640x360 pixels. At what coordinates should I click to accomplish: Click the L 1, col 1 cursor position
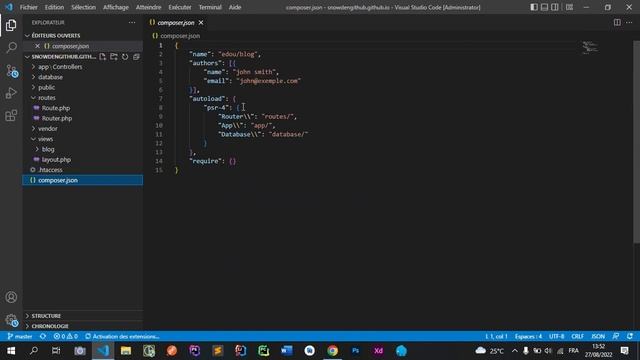tap(496, 336)
